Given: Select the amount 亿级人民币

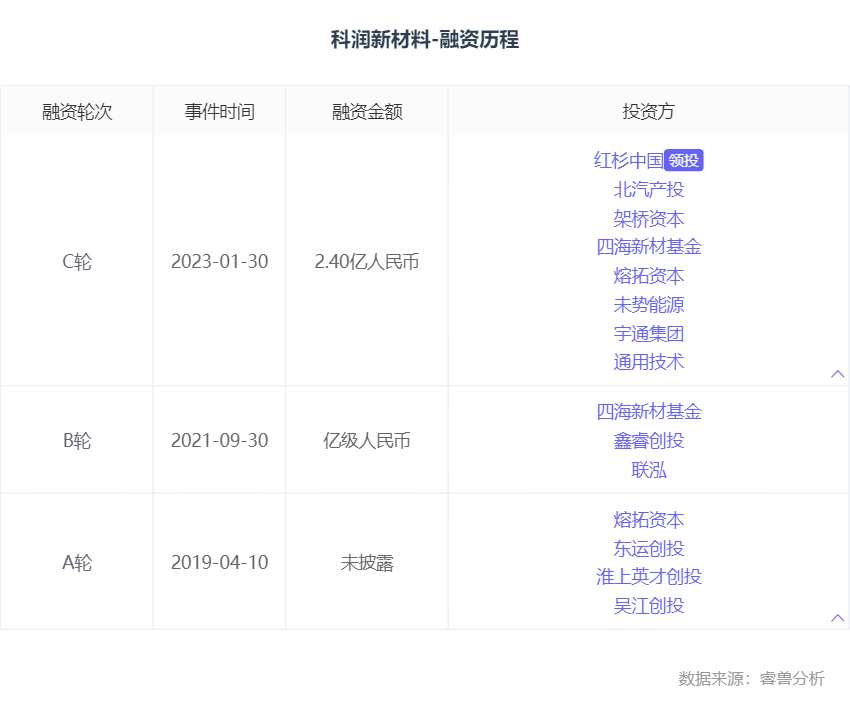Looking at the screenshot, I should 367,440.
